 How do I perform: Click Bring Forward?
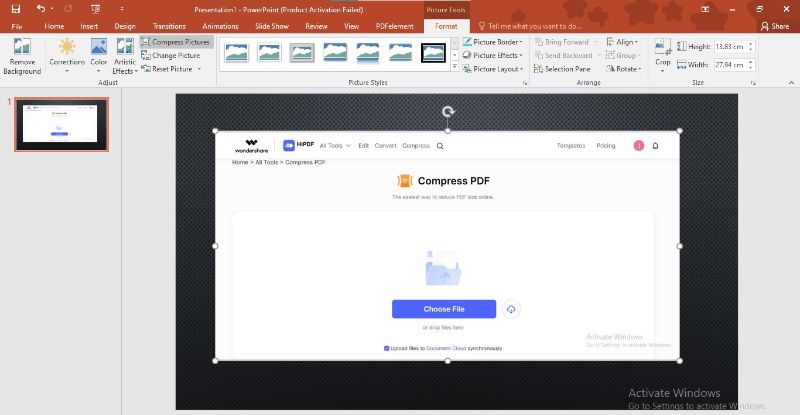click(x=561, y=42)
